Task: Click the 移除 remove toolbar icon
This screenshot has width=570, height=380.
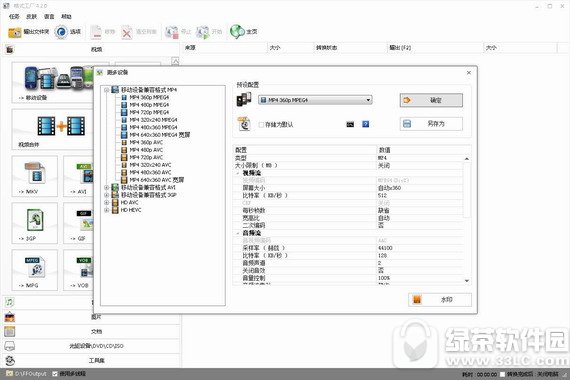Action: 96,32
